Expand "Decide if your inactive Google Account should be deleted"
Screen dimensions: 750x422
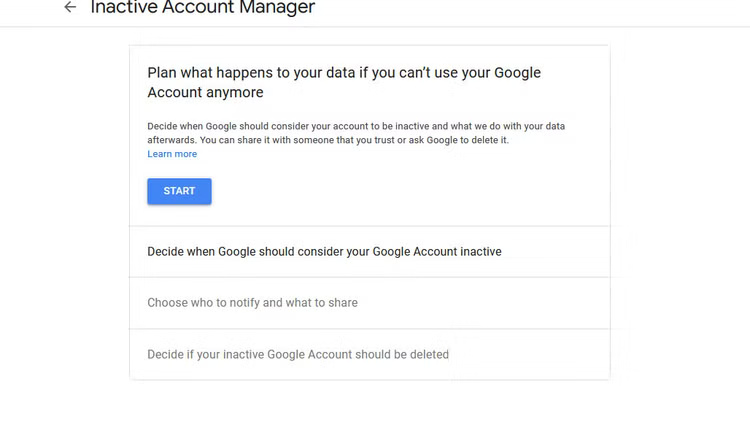298,354
